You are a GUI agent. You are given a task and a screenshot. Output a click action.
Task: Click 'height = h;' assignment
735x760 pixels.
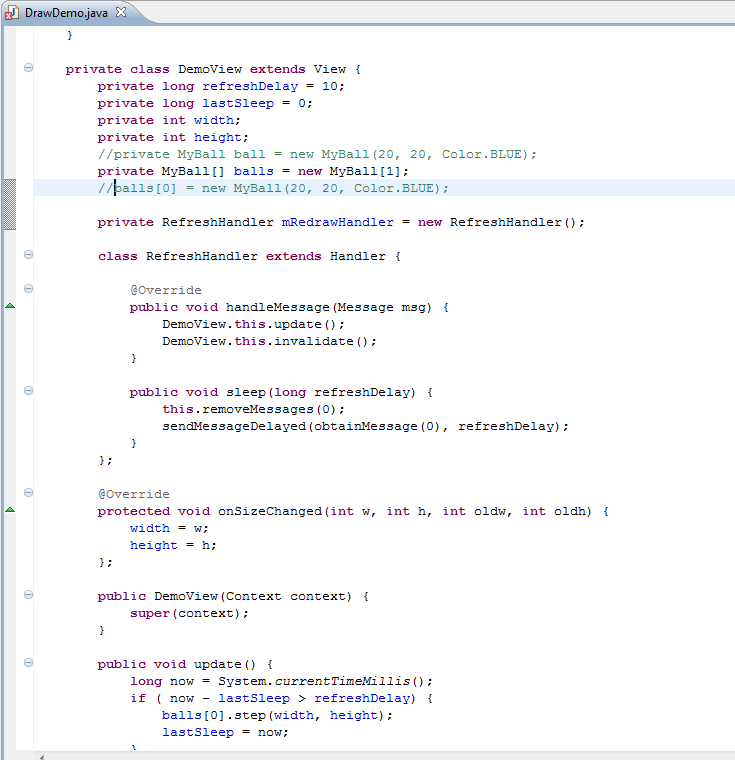[173, 545]
